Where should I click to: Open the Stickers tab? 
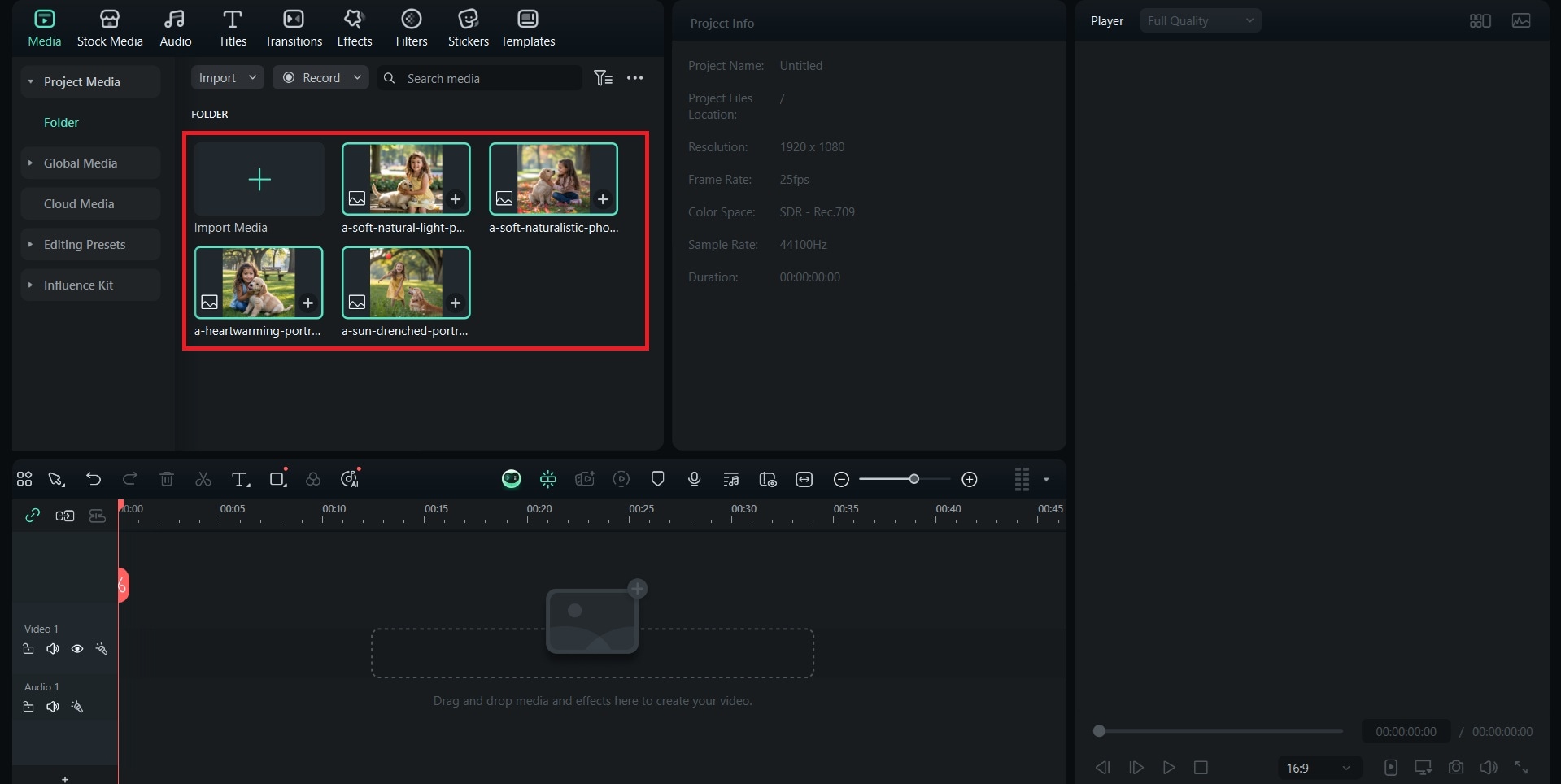pyautogui.click(x=469, y=28)
